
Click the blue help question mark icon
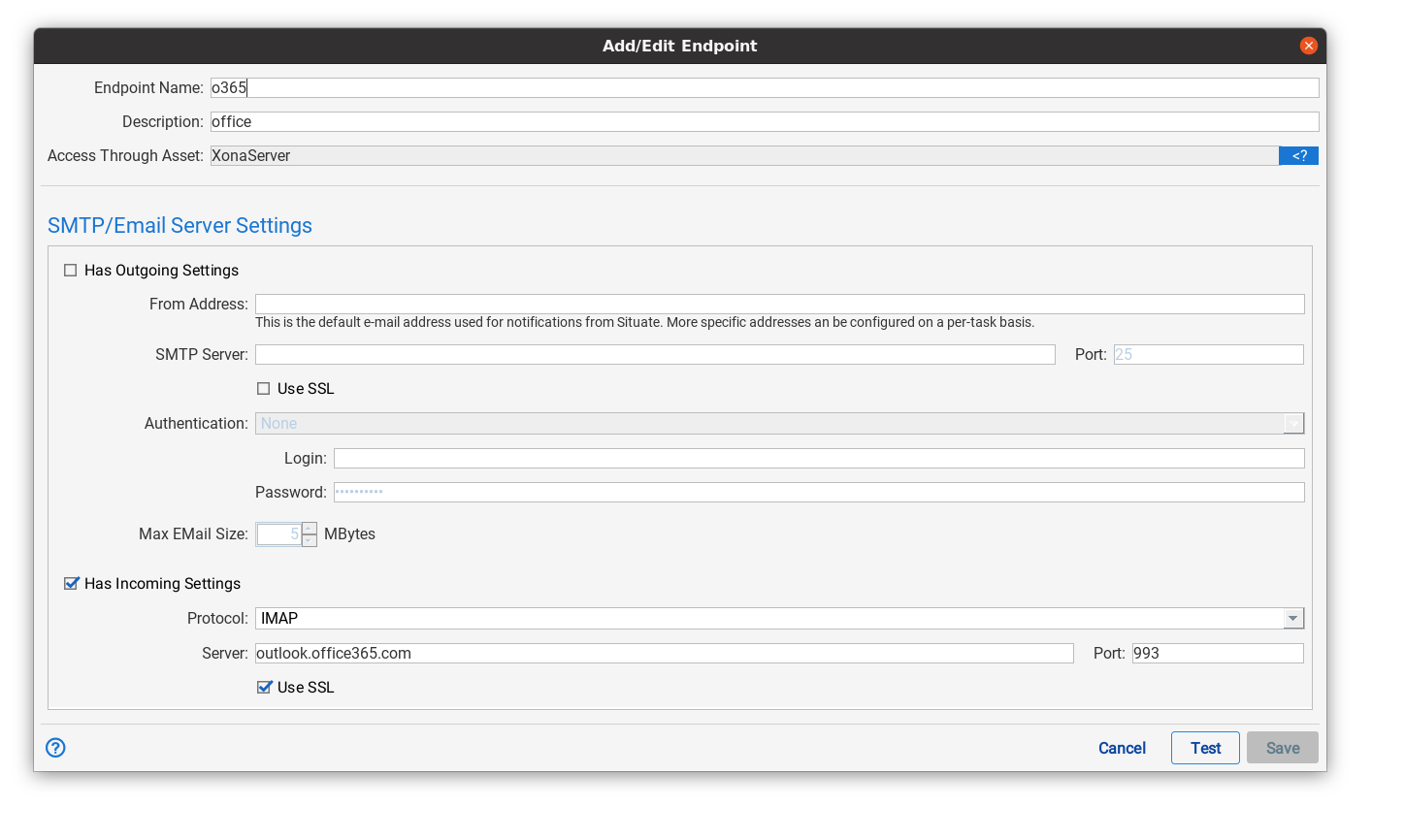[55, 747]
